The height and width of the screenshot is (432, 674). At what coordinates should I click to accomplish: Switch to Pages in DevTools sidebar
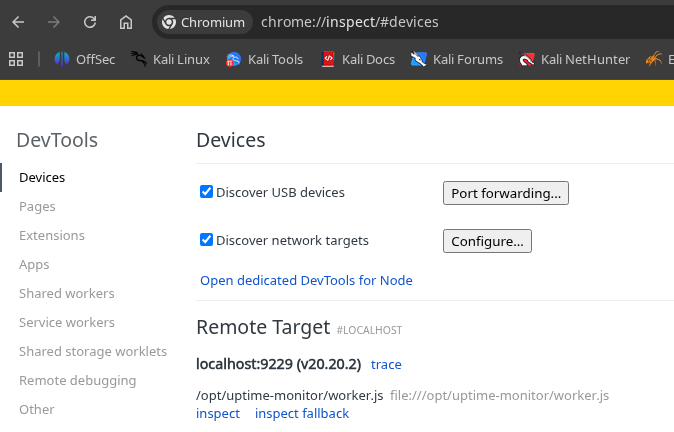[37, 207]
